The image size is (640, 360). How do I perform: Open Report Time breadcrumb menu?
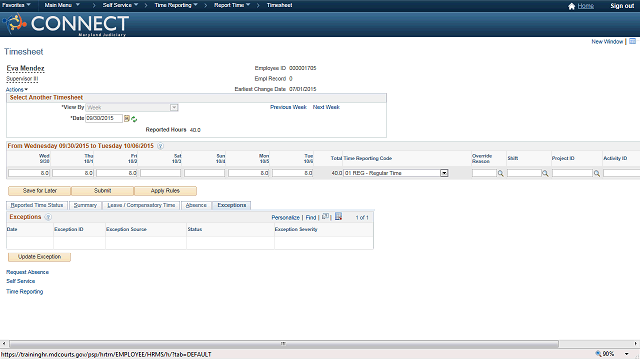point(232,5)
